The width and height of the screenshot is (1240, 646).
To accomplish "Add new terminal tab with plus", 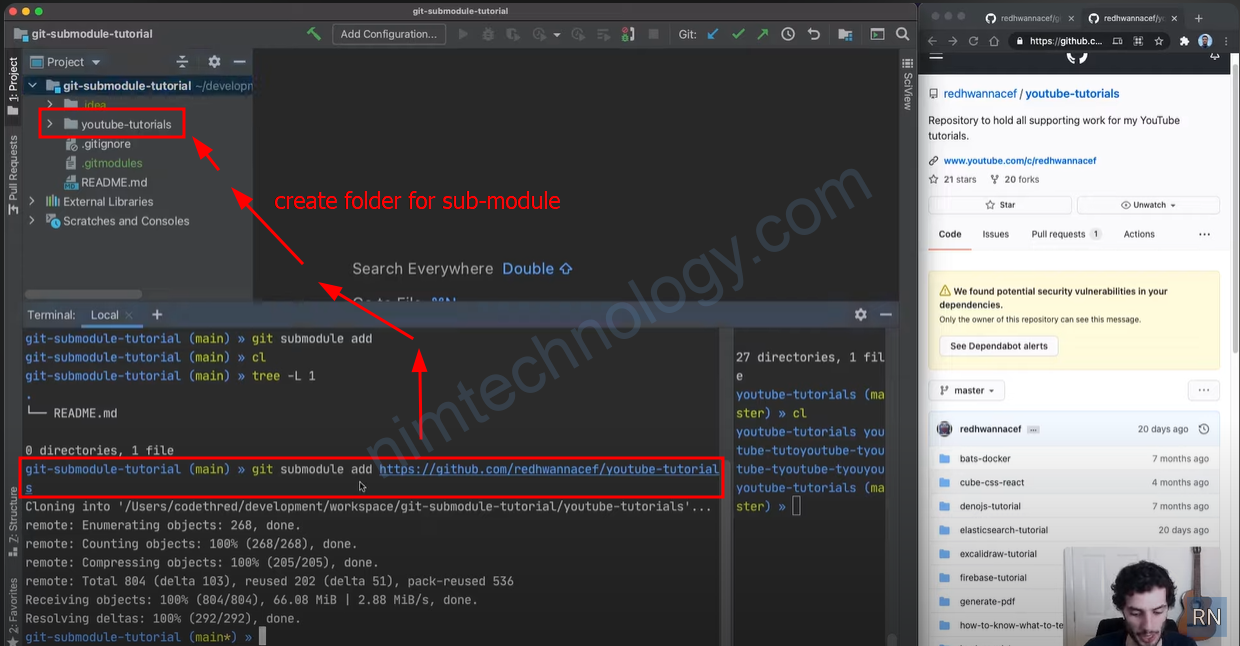I will coord(157,314).
